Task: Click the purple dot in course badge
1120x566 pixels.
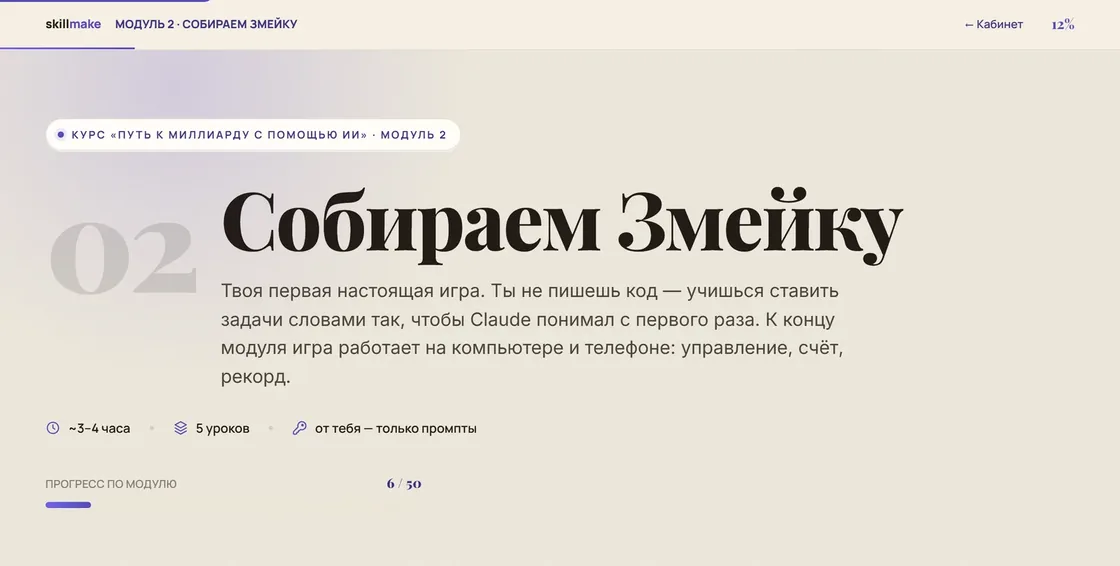Action: [61, 135]
